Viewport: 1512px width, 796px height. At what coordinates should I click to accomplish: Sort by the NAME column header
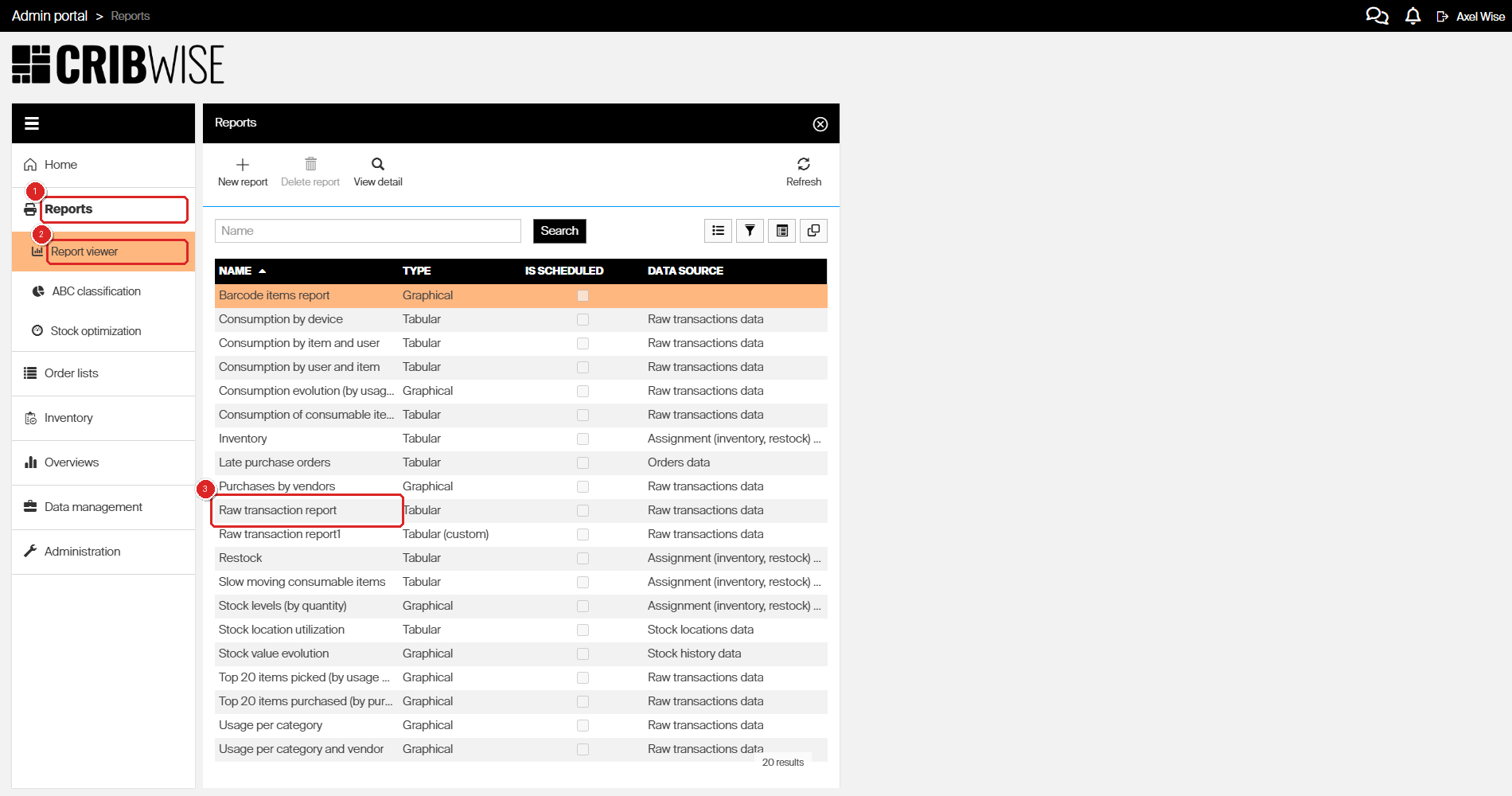tap(236, 271)
